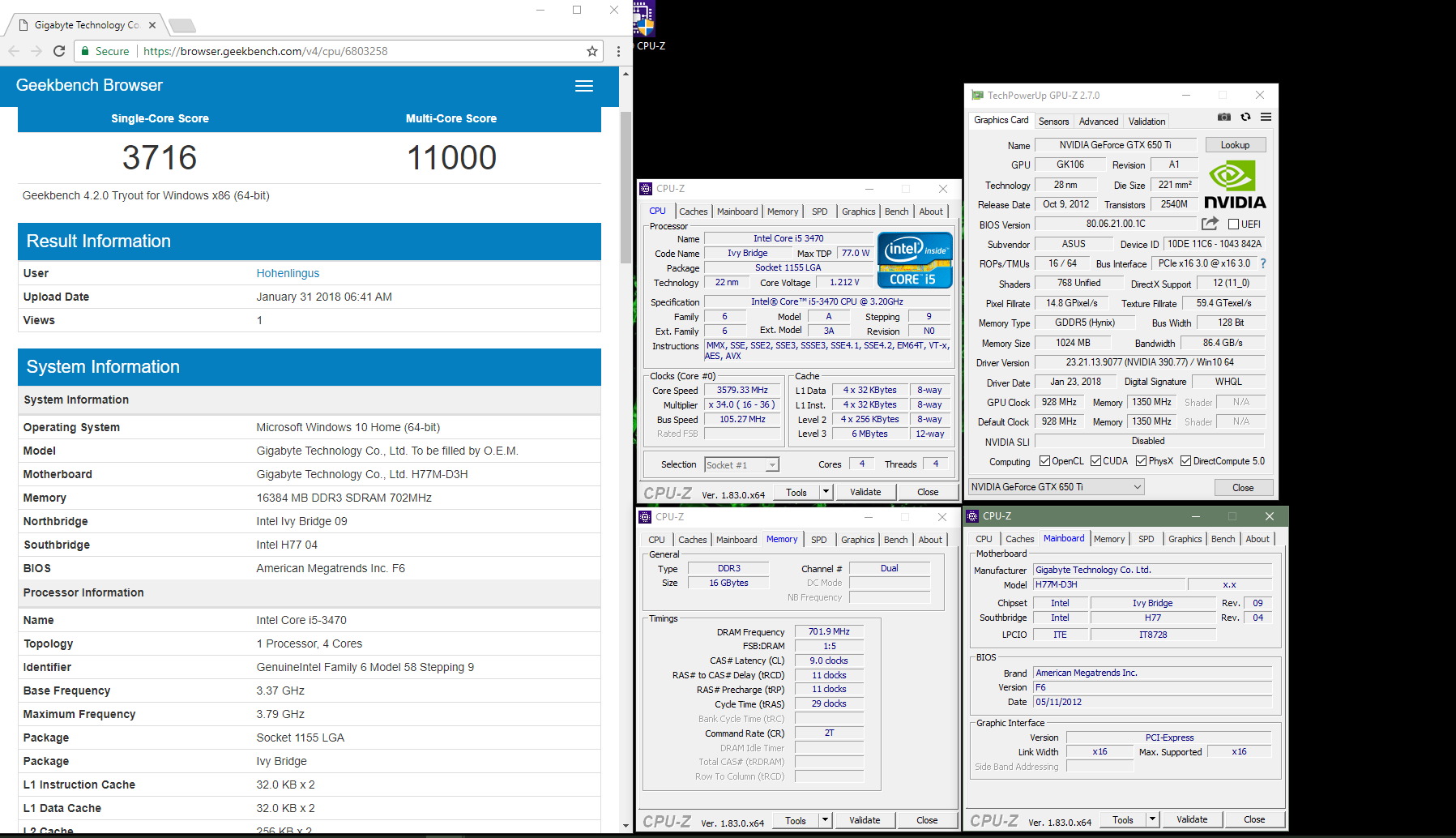The image size is (1456, 838).
Task: Select SPD tab in CPU-Z Memory window
Action: 819,540
